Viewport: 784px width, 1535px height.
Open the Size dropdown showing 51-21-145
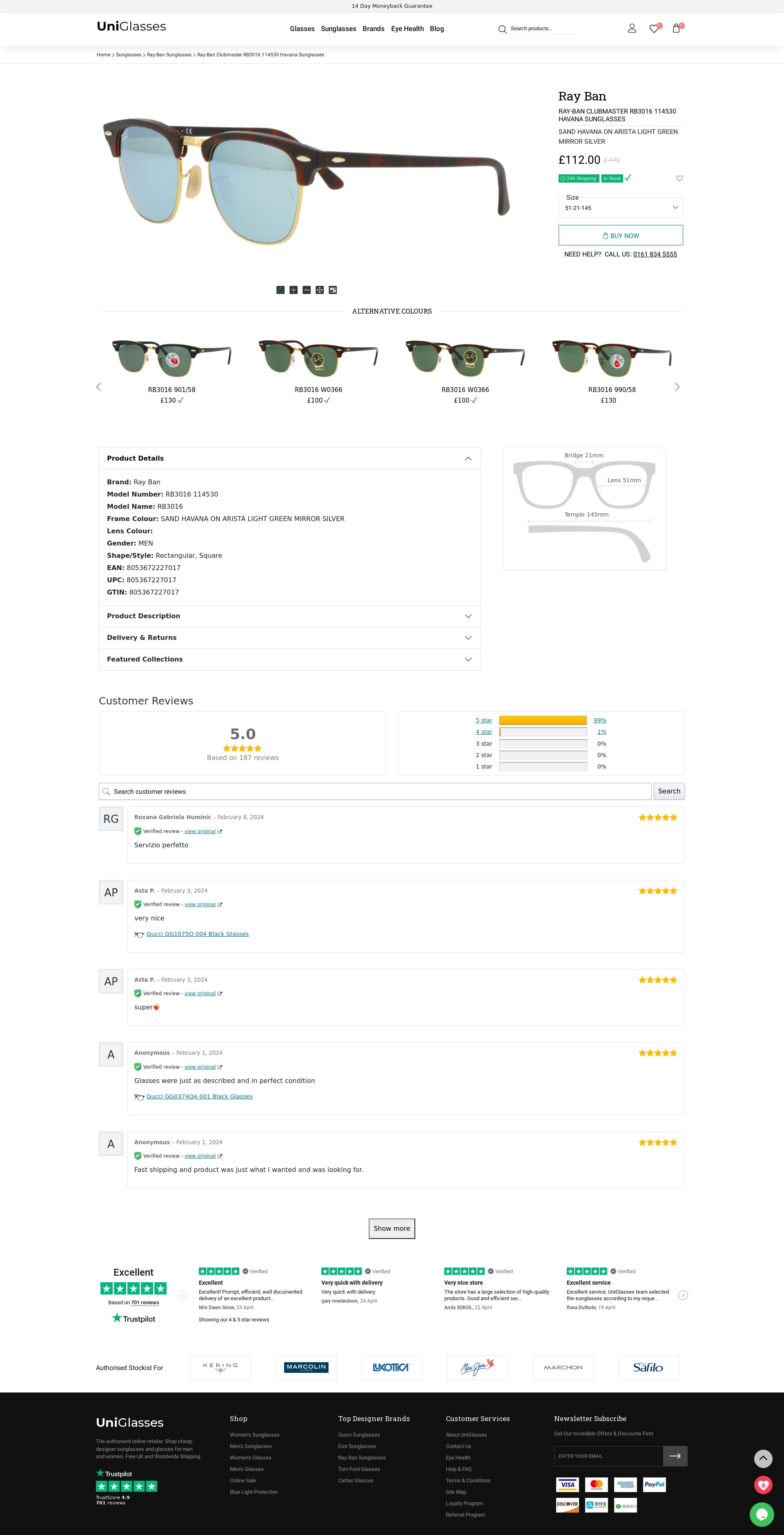click(620, 207)
